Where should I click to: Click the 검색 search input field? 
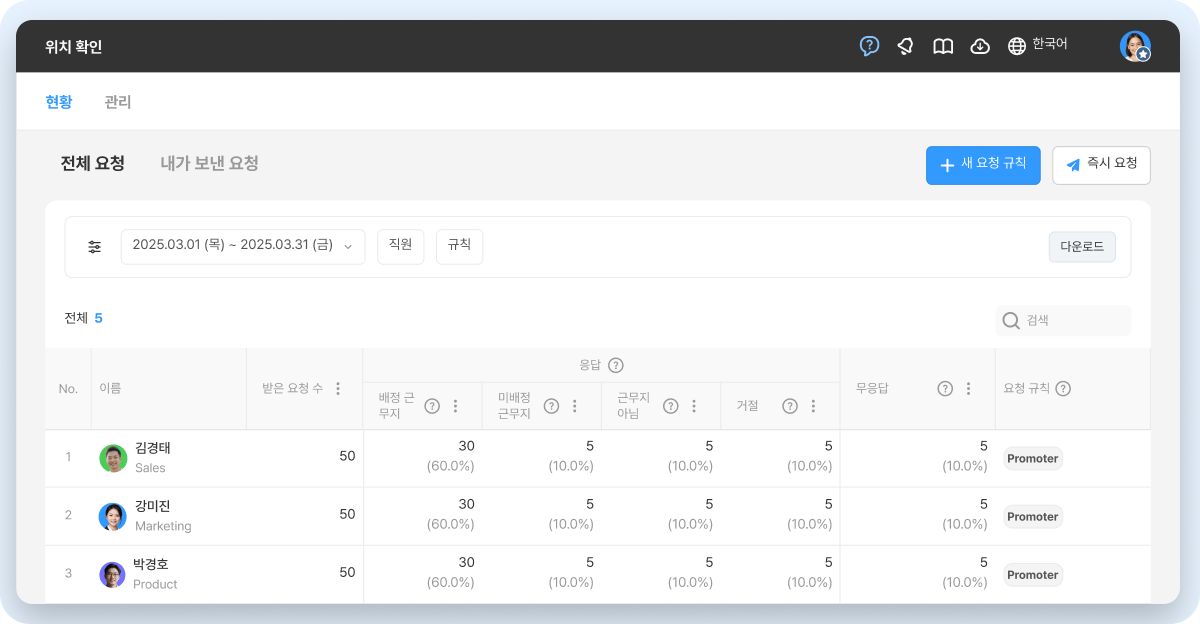tap(1063, 320)
